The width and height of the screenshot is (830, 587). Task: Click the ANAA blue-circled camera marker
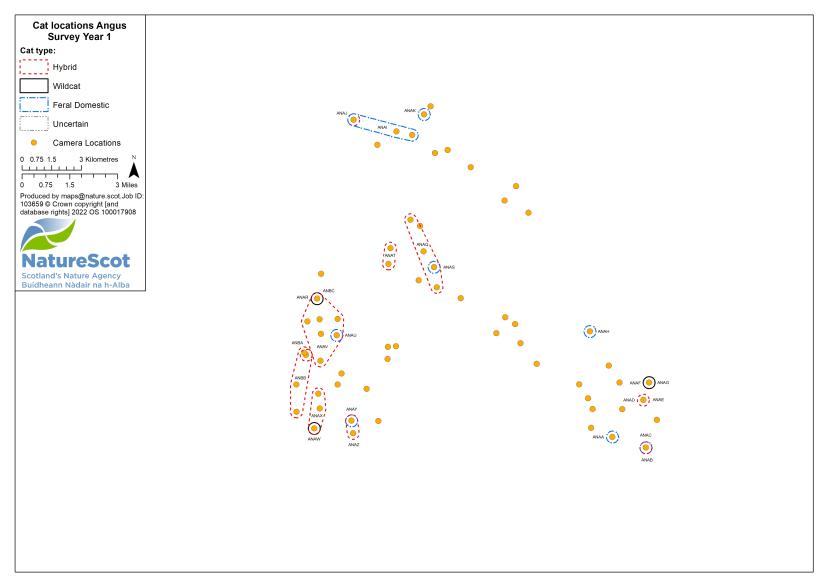click(x=612, y=437)
